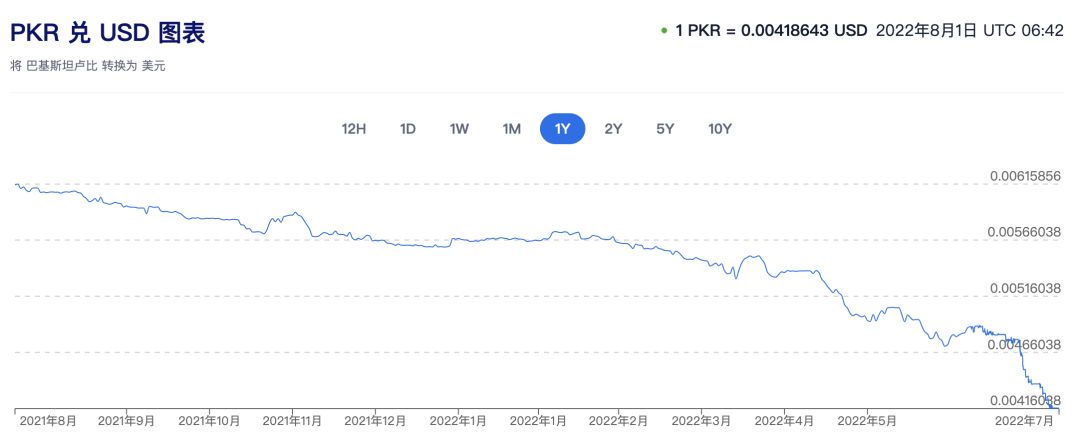
Task: Select the 5Y time range
Action: pos(665,128)
